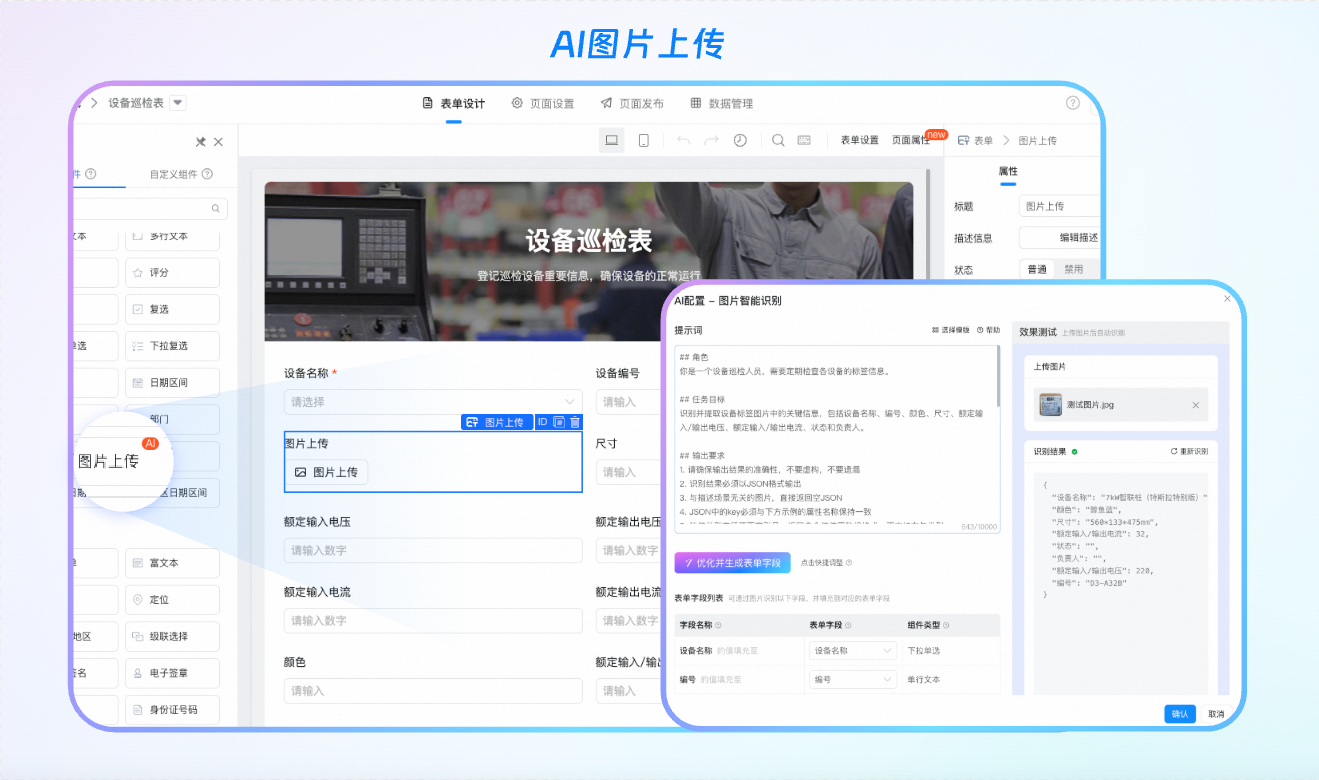Click the prompt textarea scrollbar
Screen dimensions: 1319x780
pos(997,376)
